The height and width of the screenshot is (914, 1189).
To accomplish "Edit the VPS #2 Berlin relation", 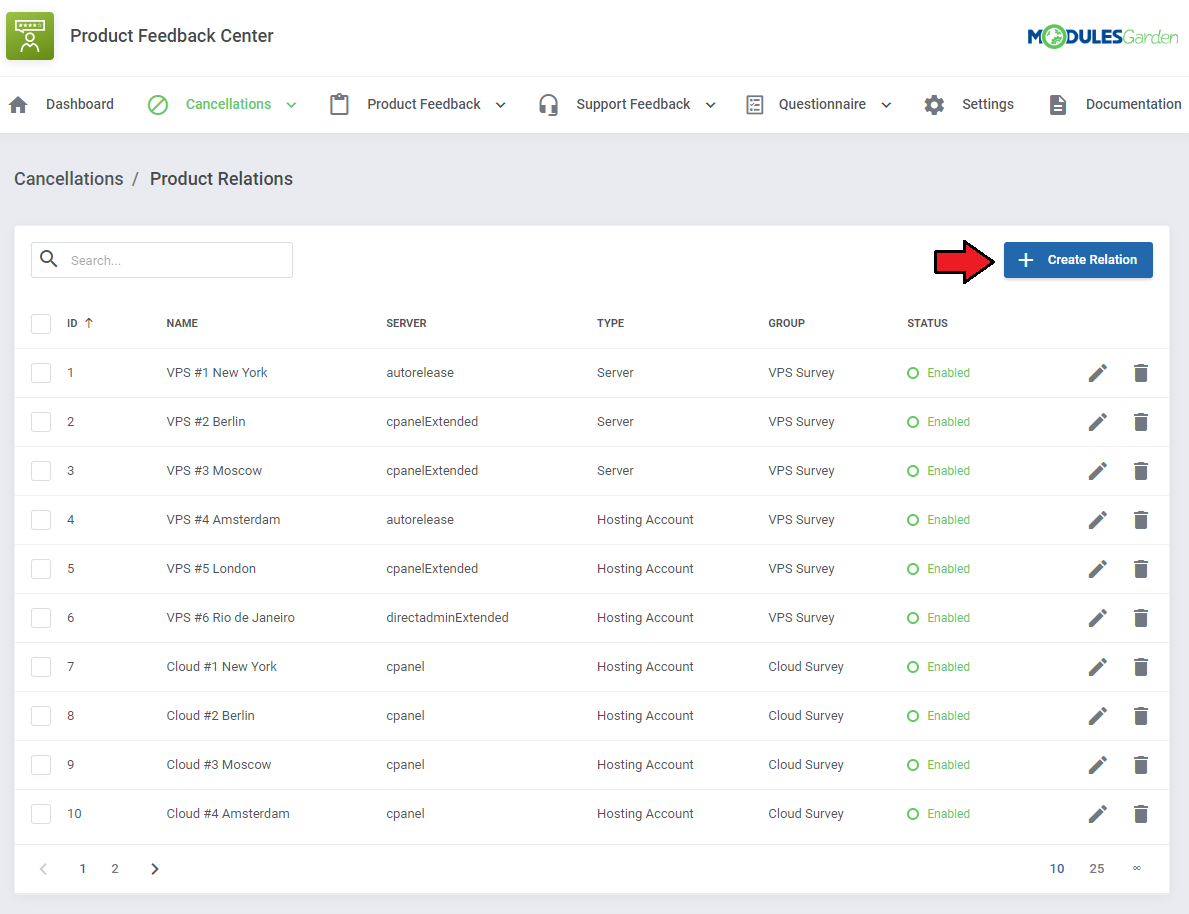I will [x=1097, y=422].
